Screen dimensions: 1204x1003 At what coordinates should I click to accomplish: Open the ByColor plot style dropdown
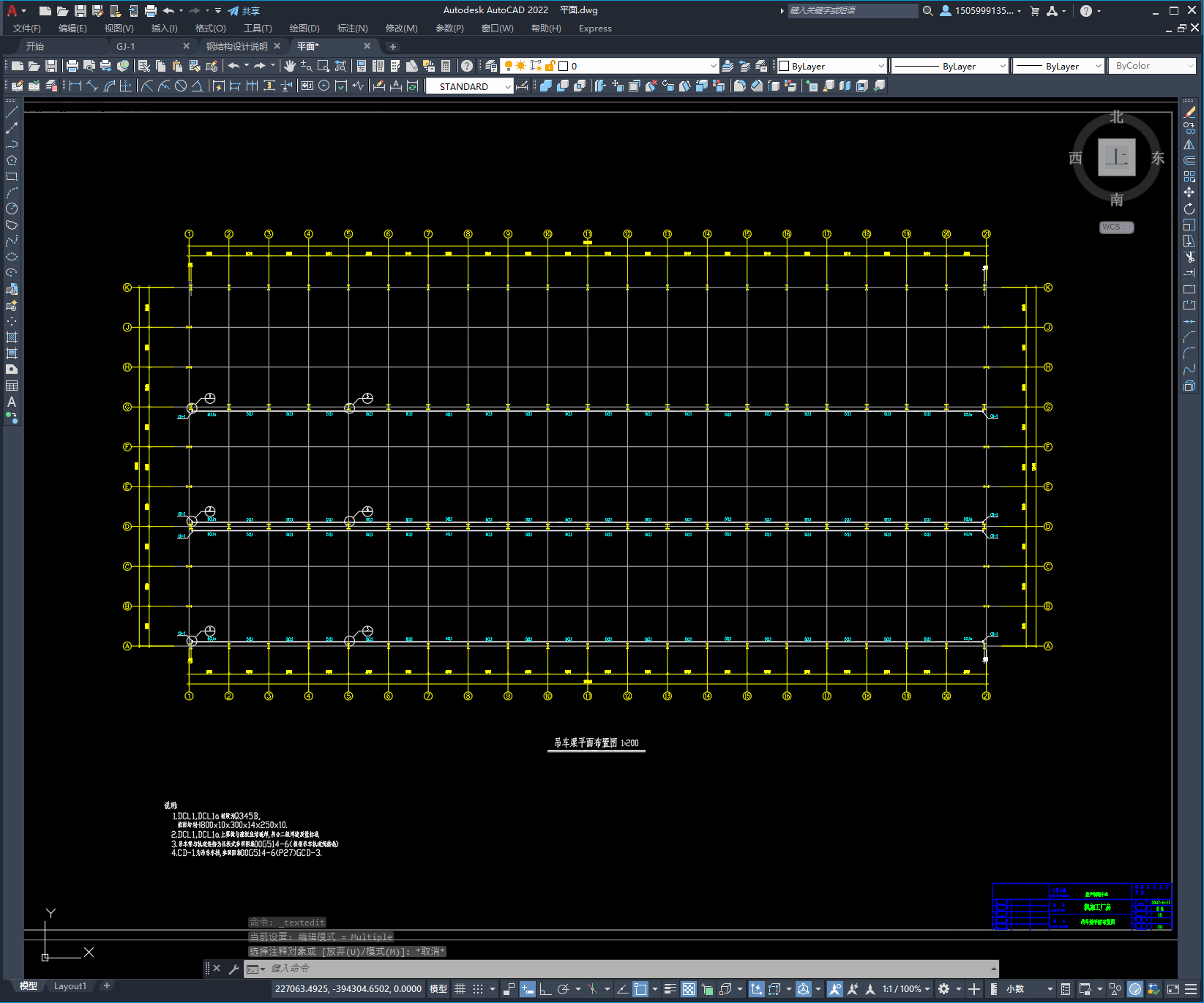[x=1152, y=66]
